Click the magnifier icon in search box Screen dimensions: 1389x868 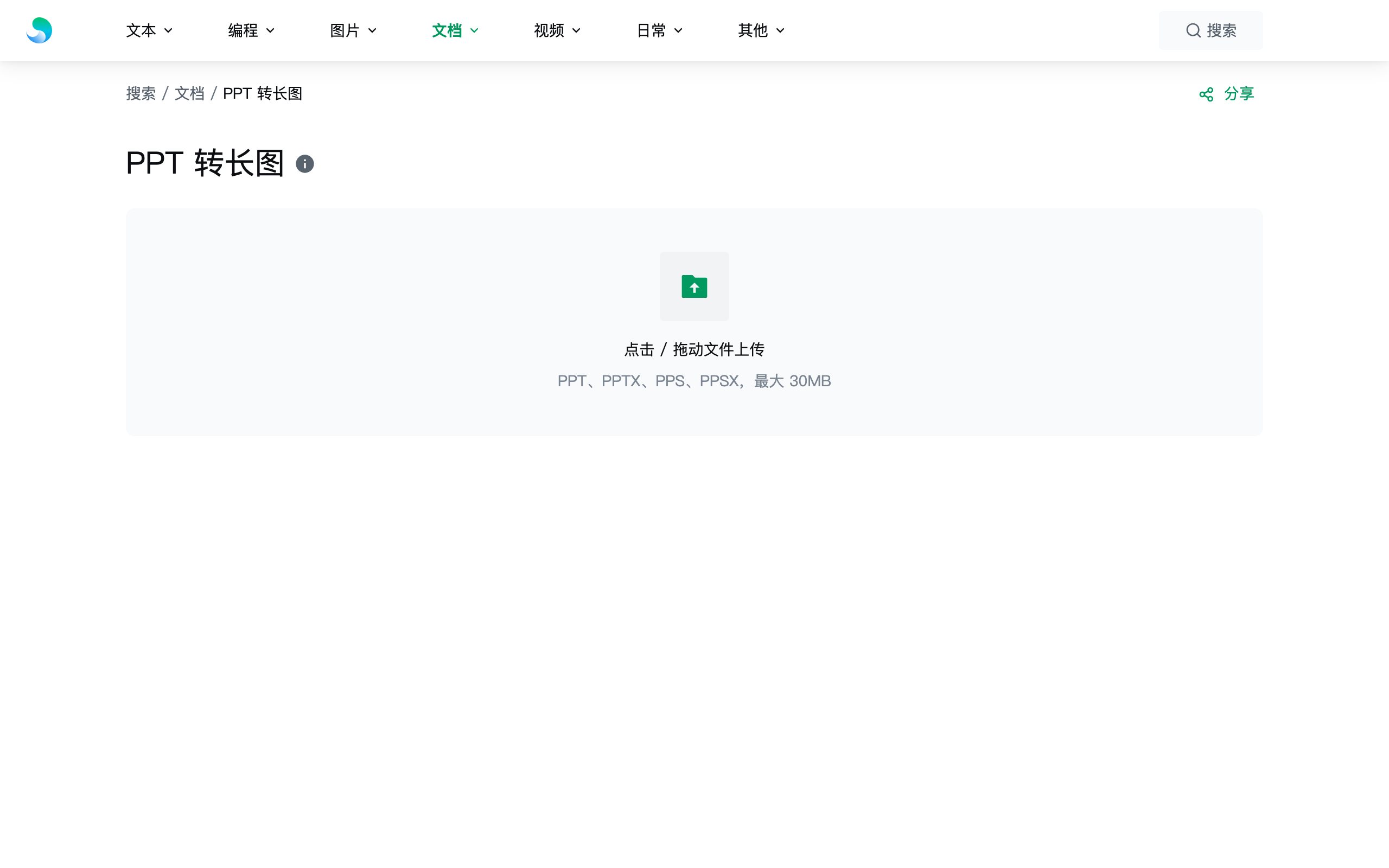[1193, 30]
